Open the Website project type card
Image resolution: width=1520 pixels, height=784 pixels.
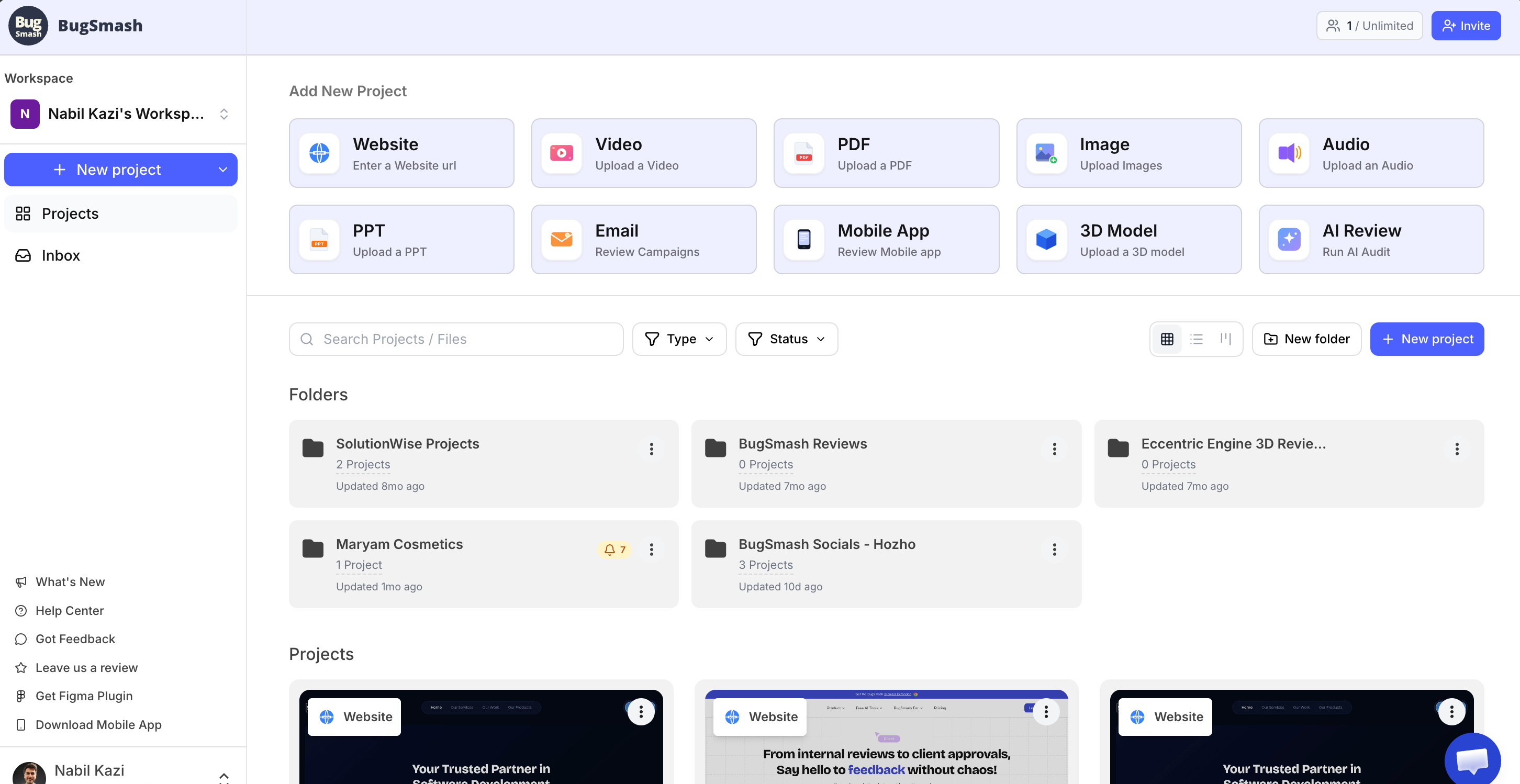click(401, 153)
